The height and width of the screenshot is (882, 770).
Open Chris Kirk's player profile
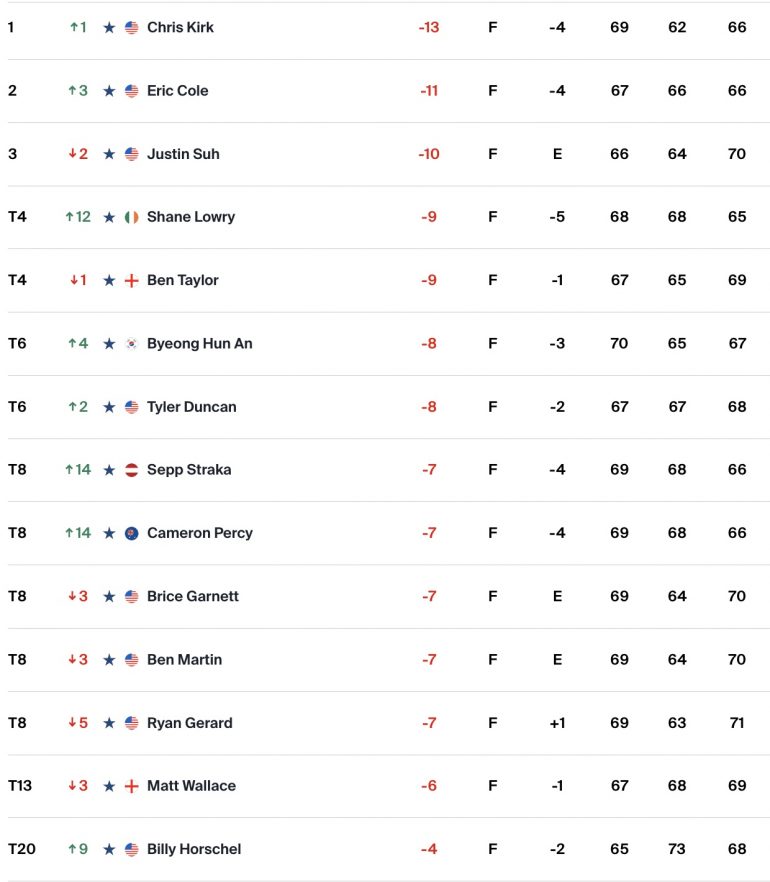(x=180, y=28)
